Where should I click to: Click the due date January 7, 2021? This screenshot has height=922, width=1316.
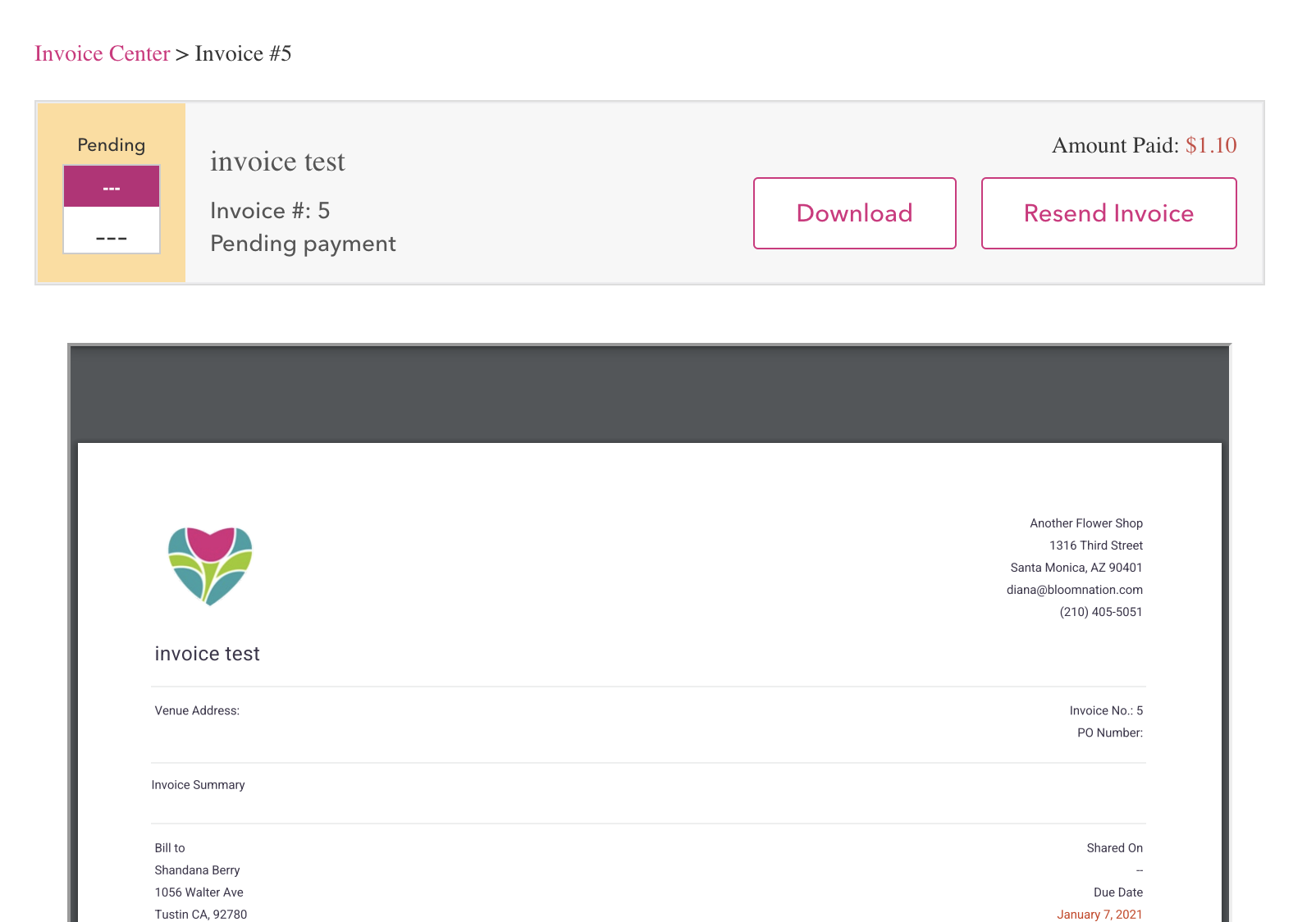coord(1099,915)
